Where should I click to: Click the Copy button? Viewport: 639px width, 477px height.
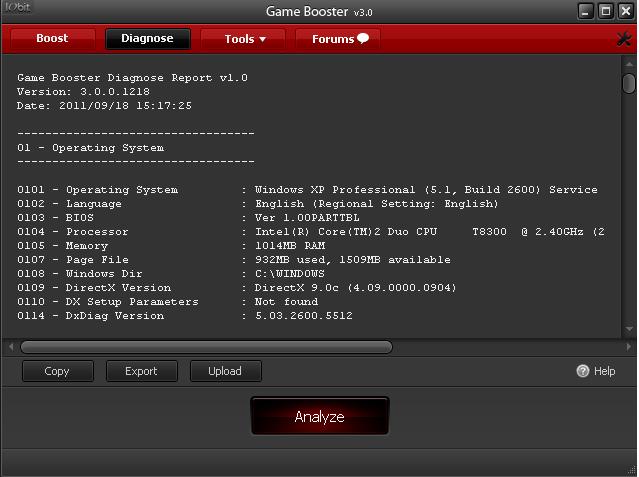coord(57,371)
